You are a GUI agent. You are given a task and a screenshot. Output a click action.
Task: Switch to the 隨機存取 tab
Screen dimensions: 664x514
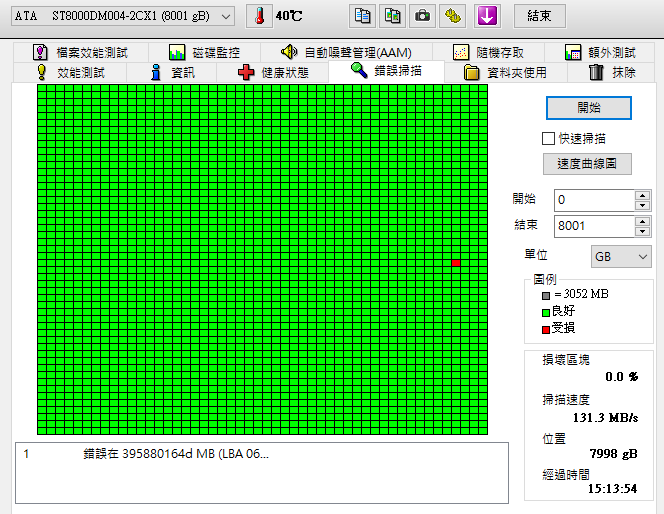(489, 53)
